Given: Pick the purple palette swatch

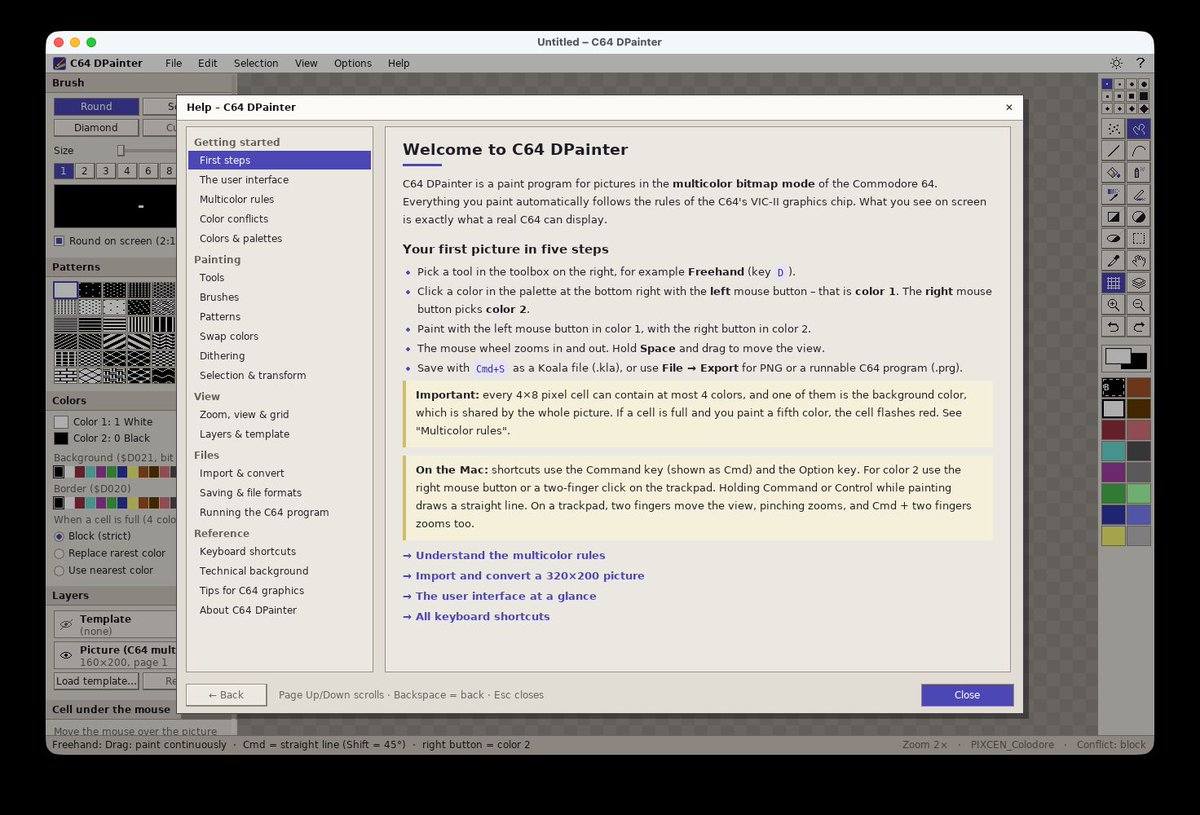Looking at the screenshot, I should pyautogui.click(x=1113, y=472).
